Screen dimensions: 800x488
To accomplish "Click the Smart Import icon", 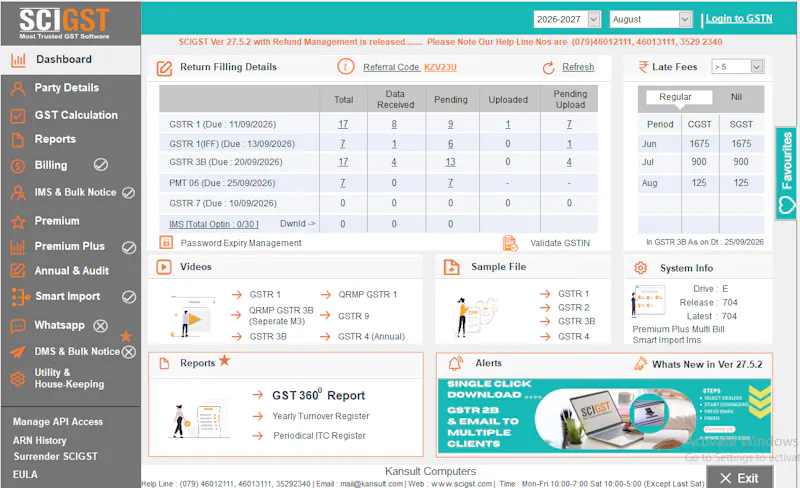I will click(x=18, y=297).
